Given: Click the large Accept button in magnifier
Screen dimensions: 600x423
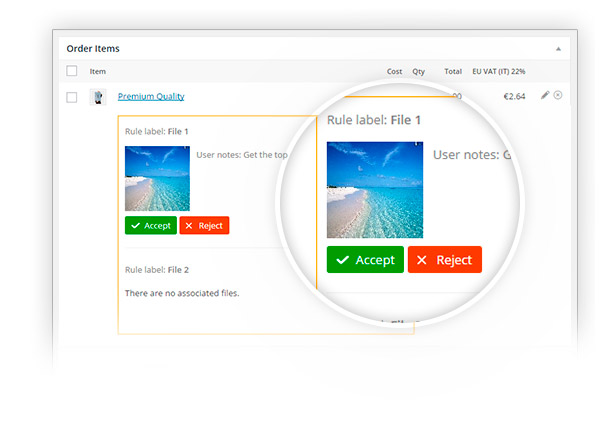Looking at the screenshot, I should pos(365,260).
